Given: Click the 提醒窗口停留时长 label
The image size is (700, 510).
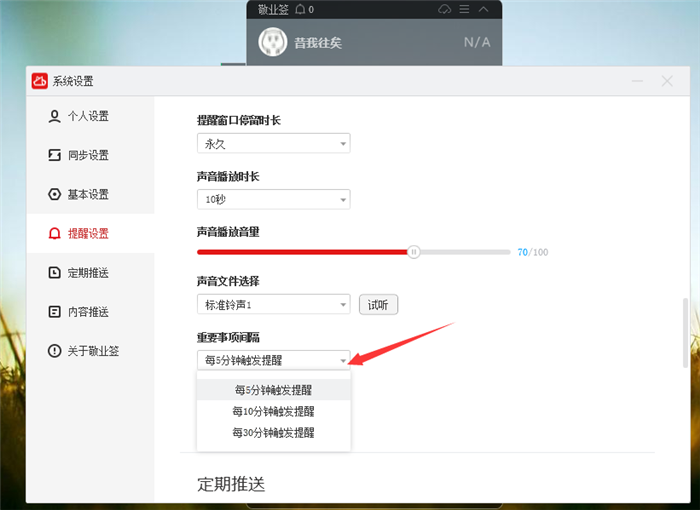Looking at the screenshot, I should [239, 120].
